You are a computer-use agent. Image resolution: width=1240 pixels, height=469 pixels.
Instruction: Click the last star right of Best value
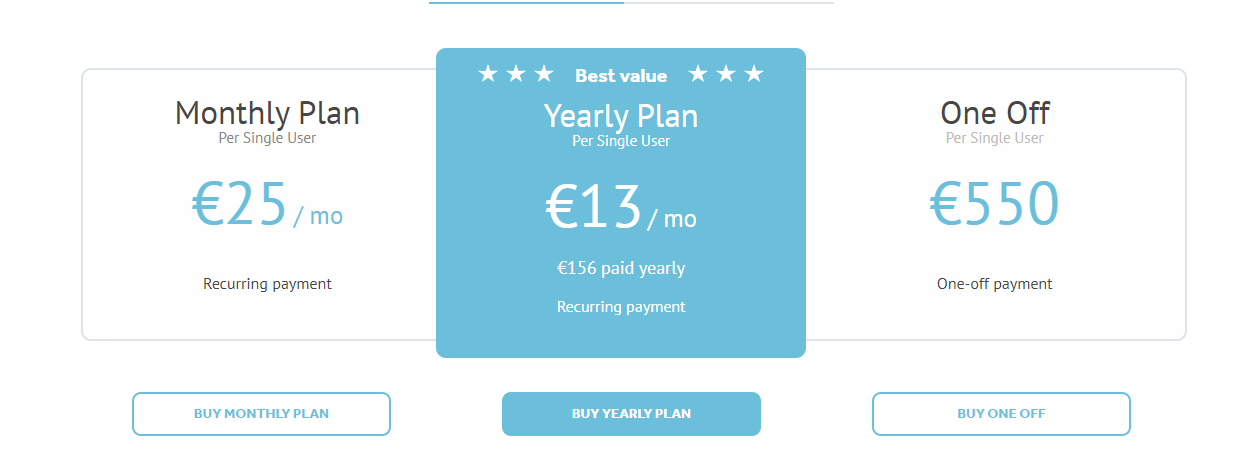tap(754, 74)
